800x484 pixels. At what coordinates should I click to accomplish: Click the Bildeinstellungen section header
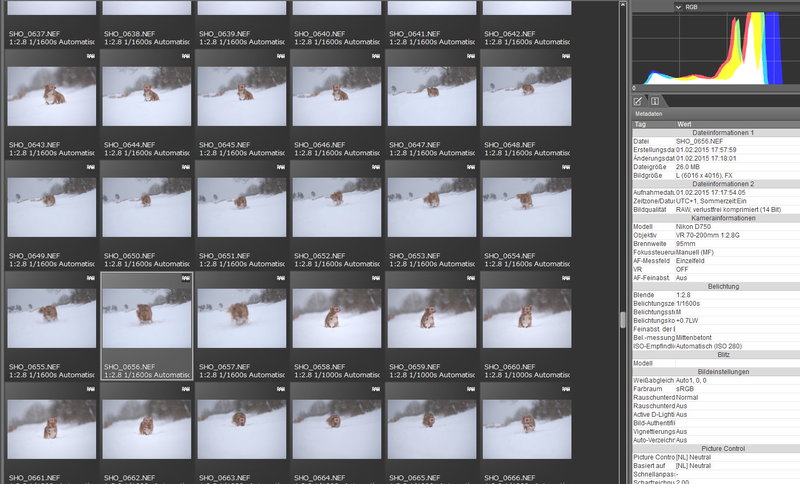click(723, 372)
